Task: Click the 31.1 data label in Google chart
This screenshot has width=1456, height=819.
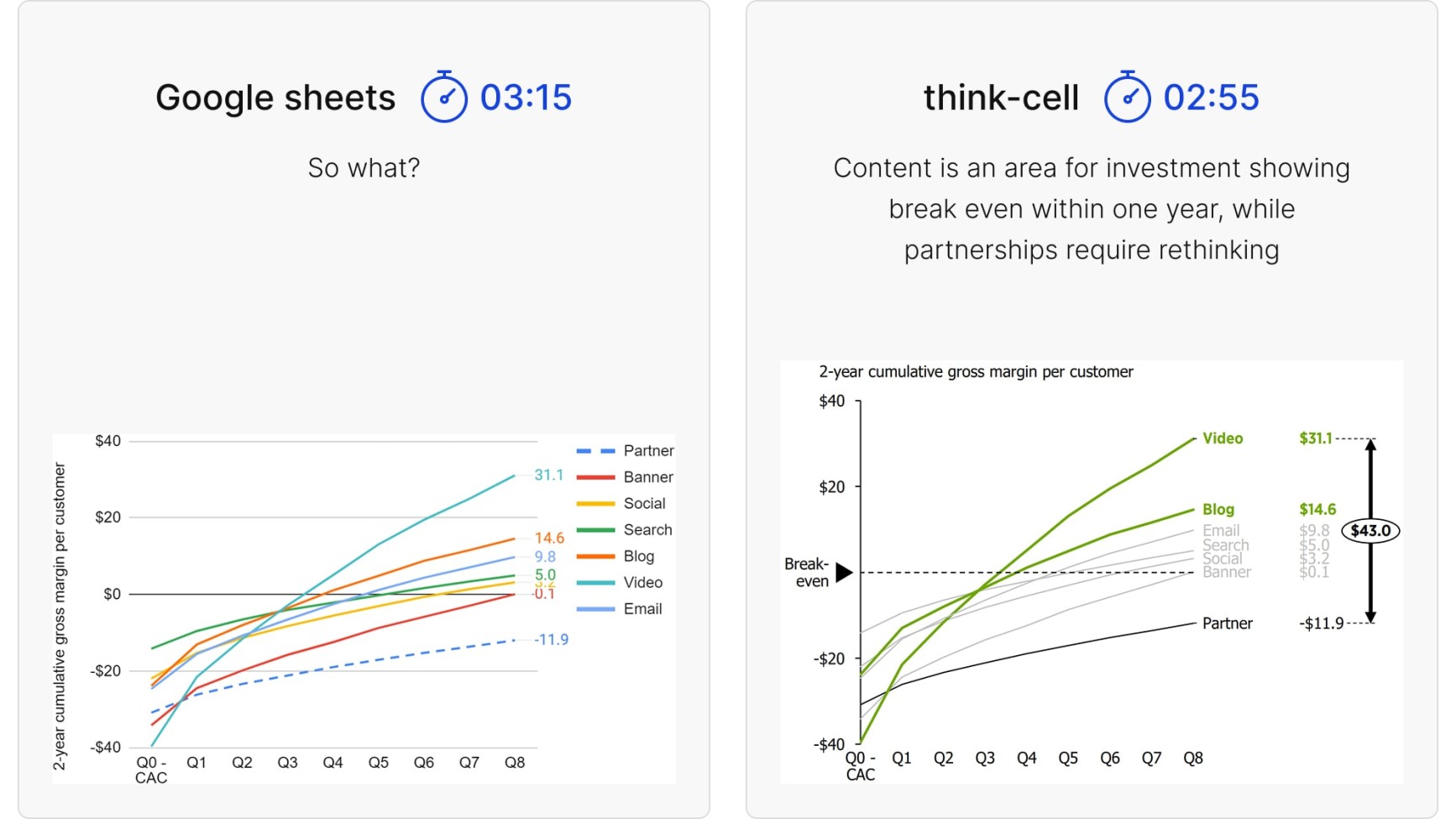Action: tap(549, 475)
